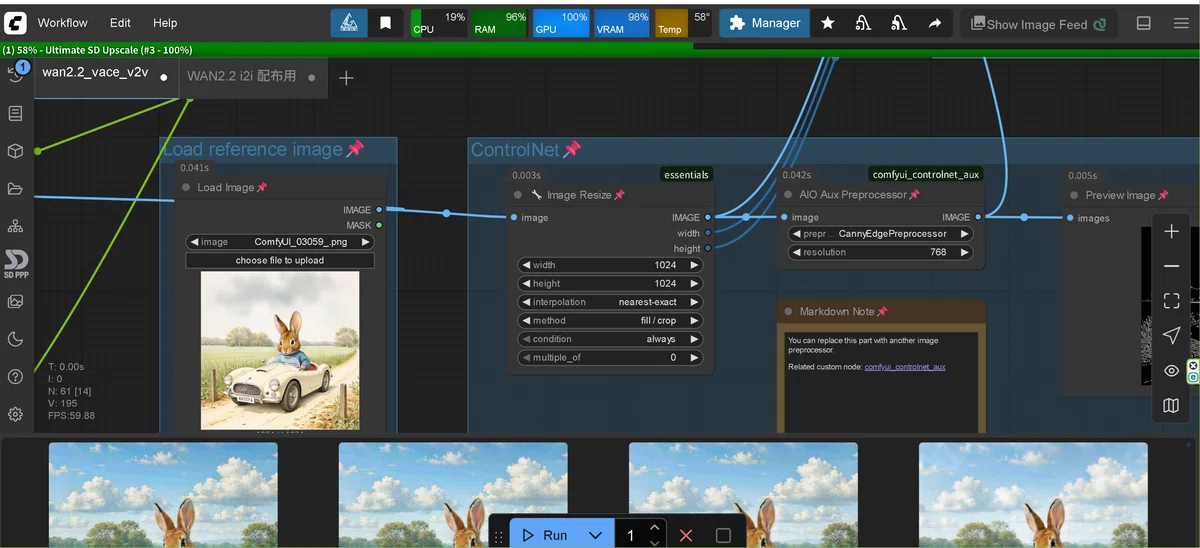The height and width of the screenshot is (548, 1200).
Task: Open the model library cube icon
Action: click(x=15, y=151)
